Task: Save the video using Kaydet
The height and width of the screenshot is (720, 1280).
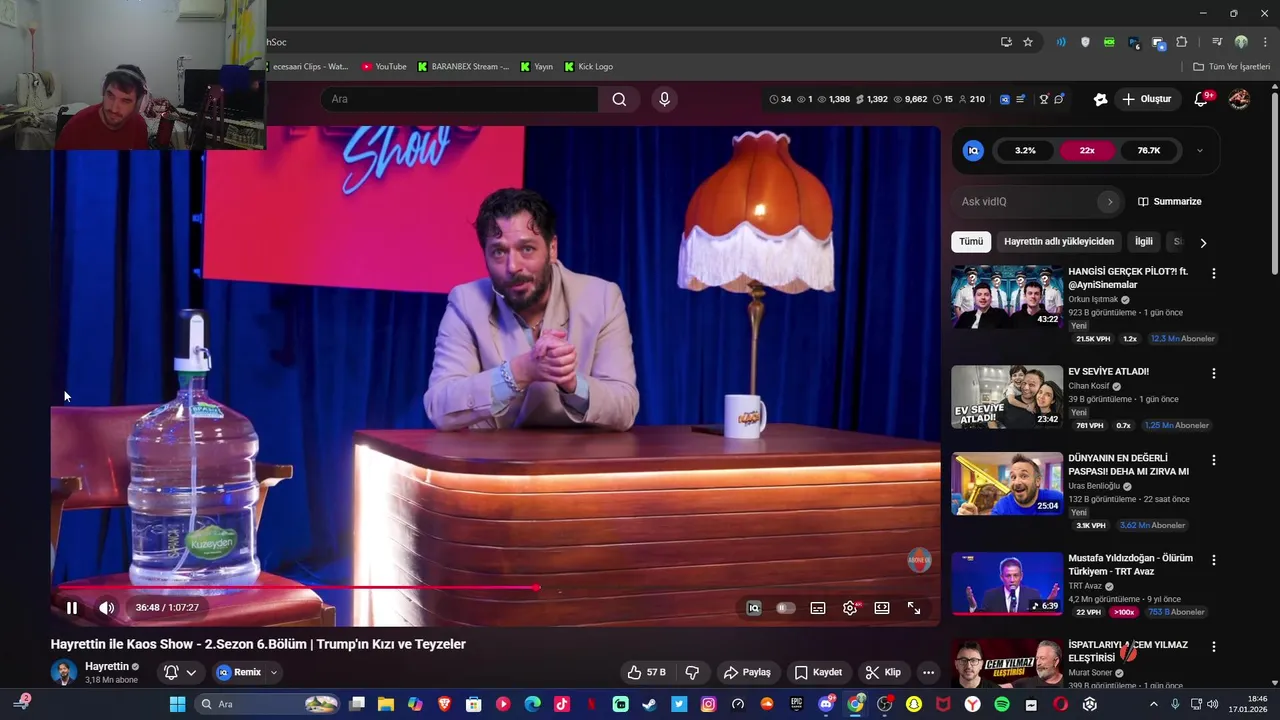Action: (818, 672)
